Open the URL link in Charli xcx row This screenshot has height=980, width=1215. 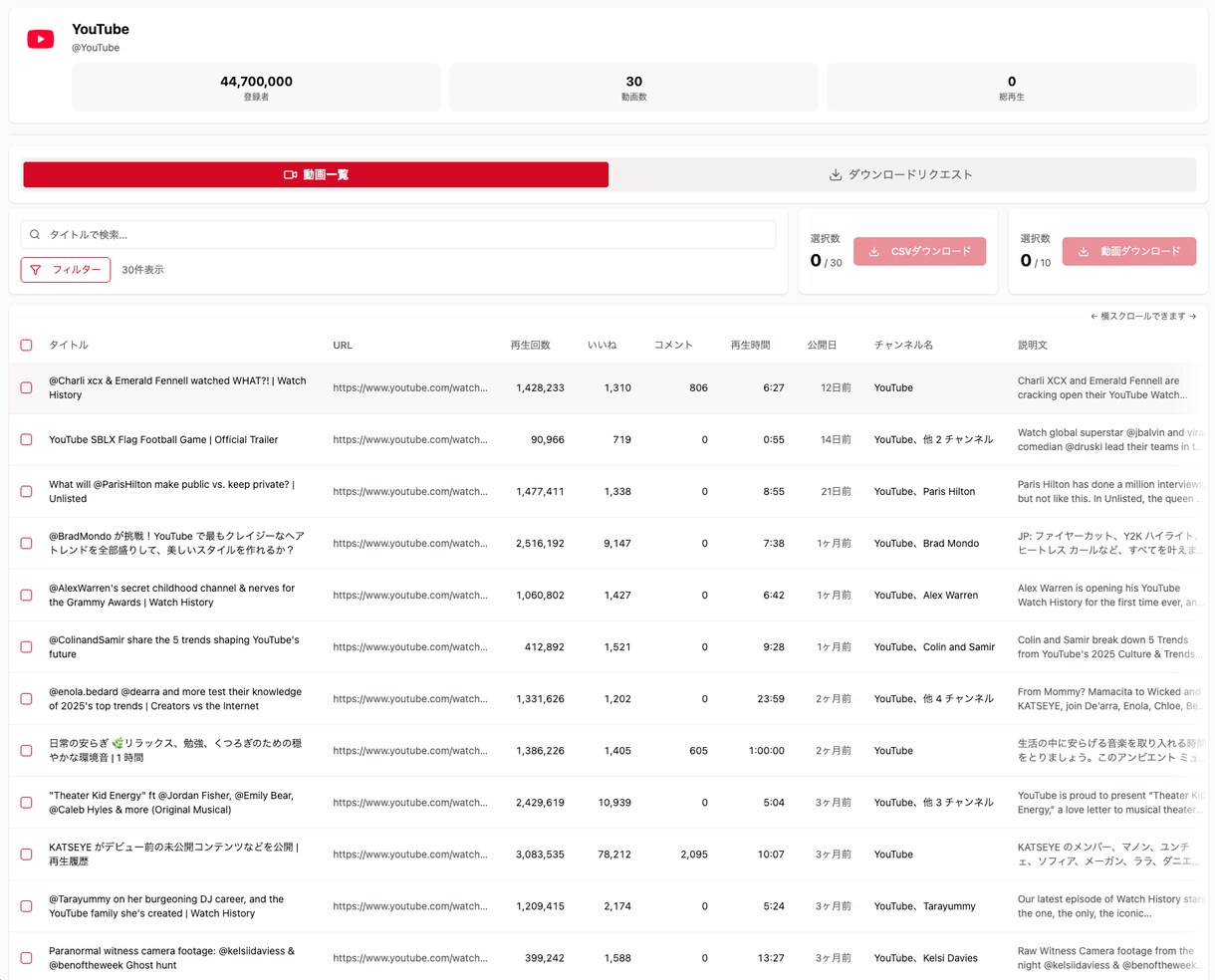(x=410, y=388)
